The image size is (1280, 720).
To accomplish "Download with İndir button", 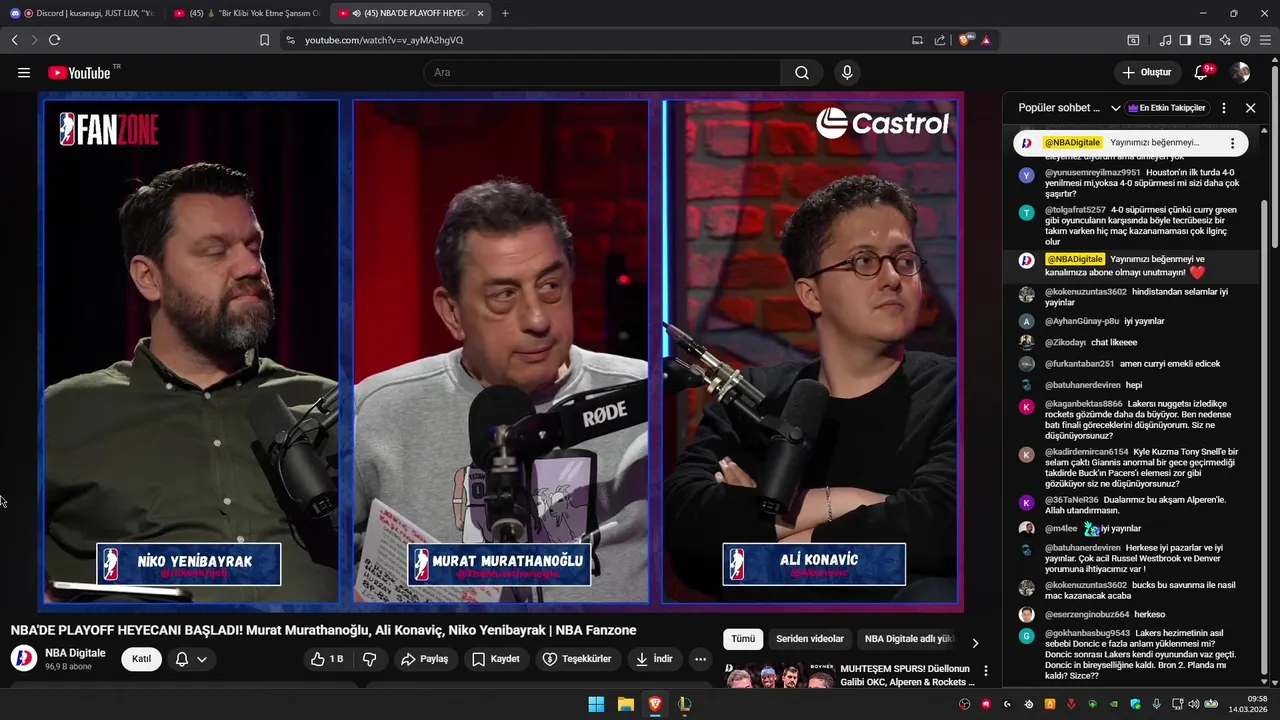I will pyautogui.click(x=654, y=659).
